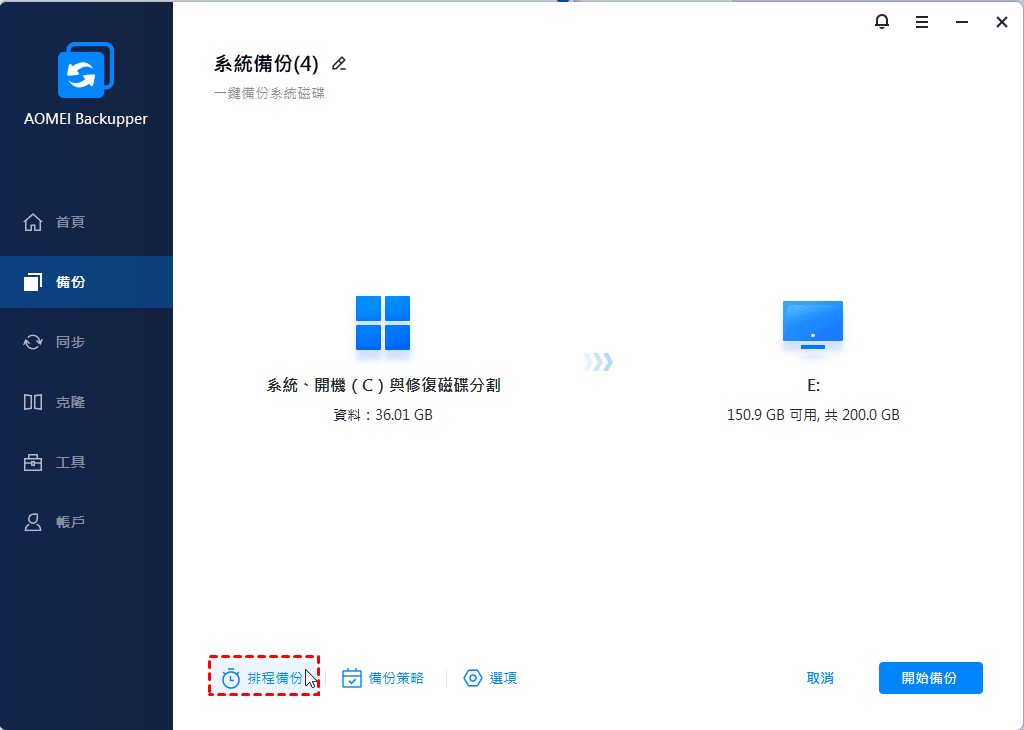Click the AOMEI Backupper logo icon
The width and height of the screenshot is (1024, 730).
[86, 70]
